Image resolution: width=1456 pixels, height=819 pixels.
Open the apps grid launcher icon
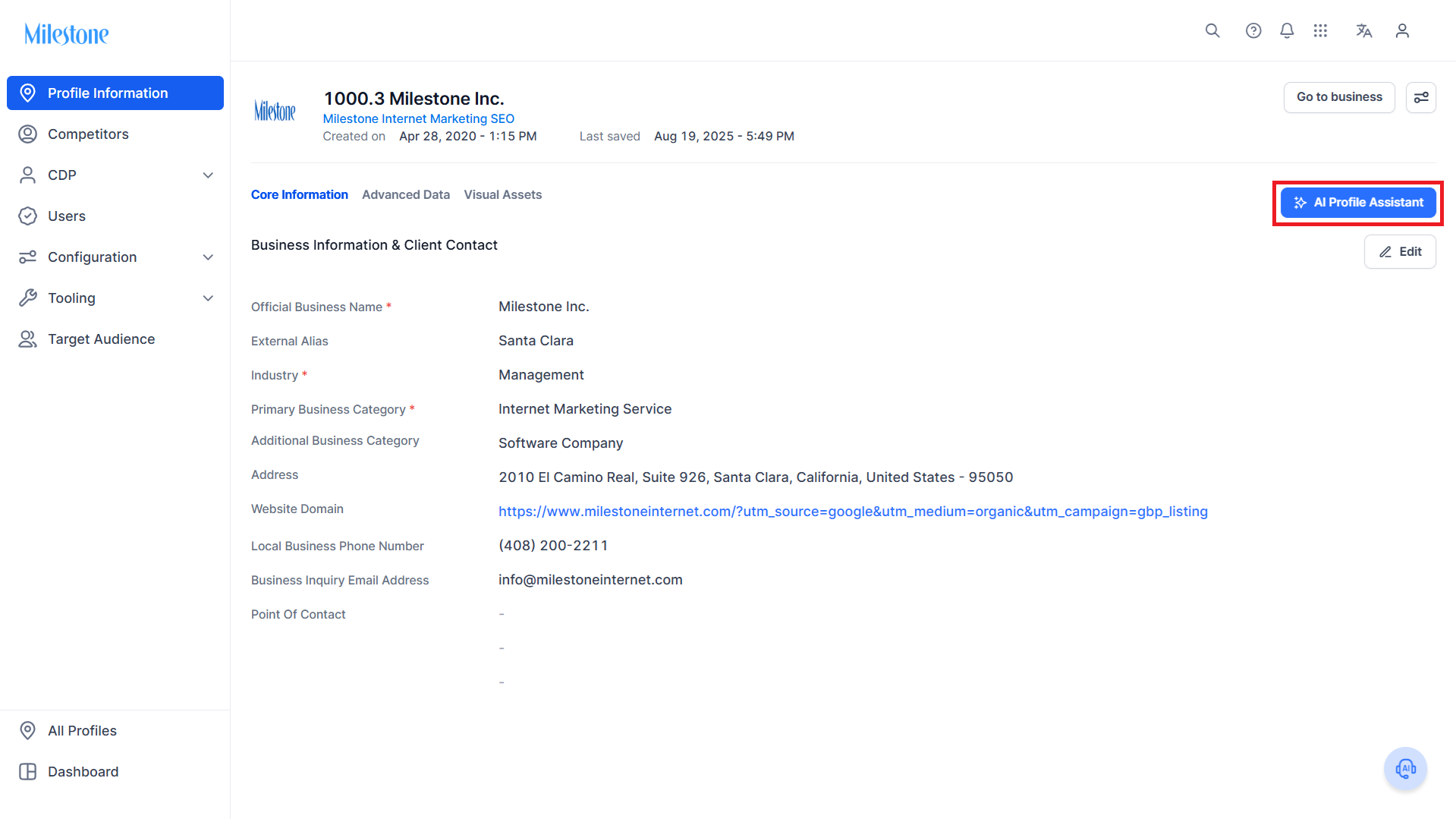click(1320, 30)
